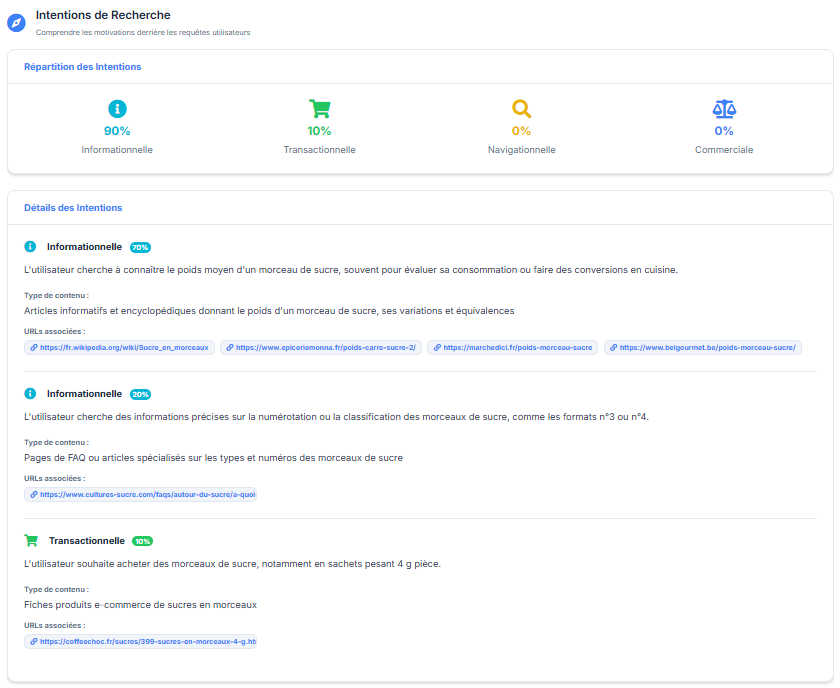
Task: Click sentence about 'numérotation ou la classification'
Action: [x=336, y=417]
